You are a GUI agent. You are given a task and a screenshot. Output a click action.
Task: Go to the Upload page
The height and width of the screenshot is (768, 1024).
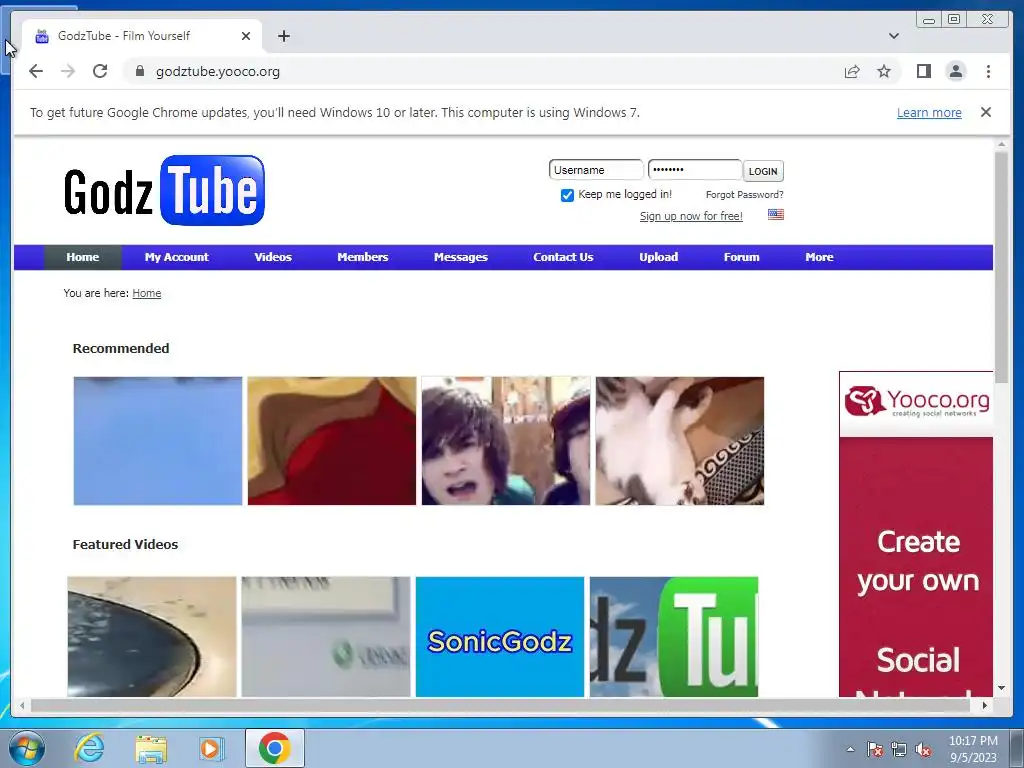pos(658,257)
